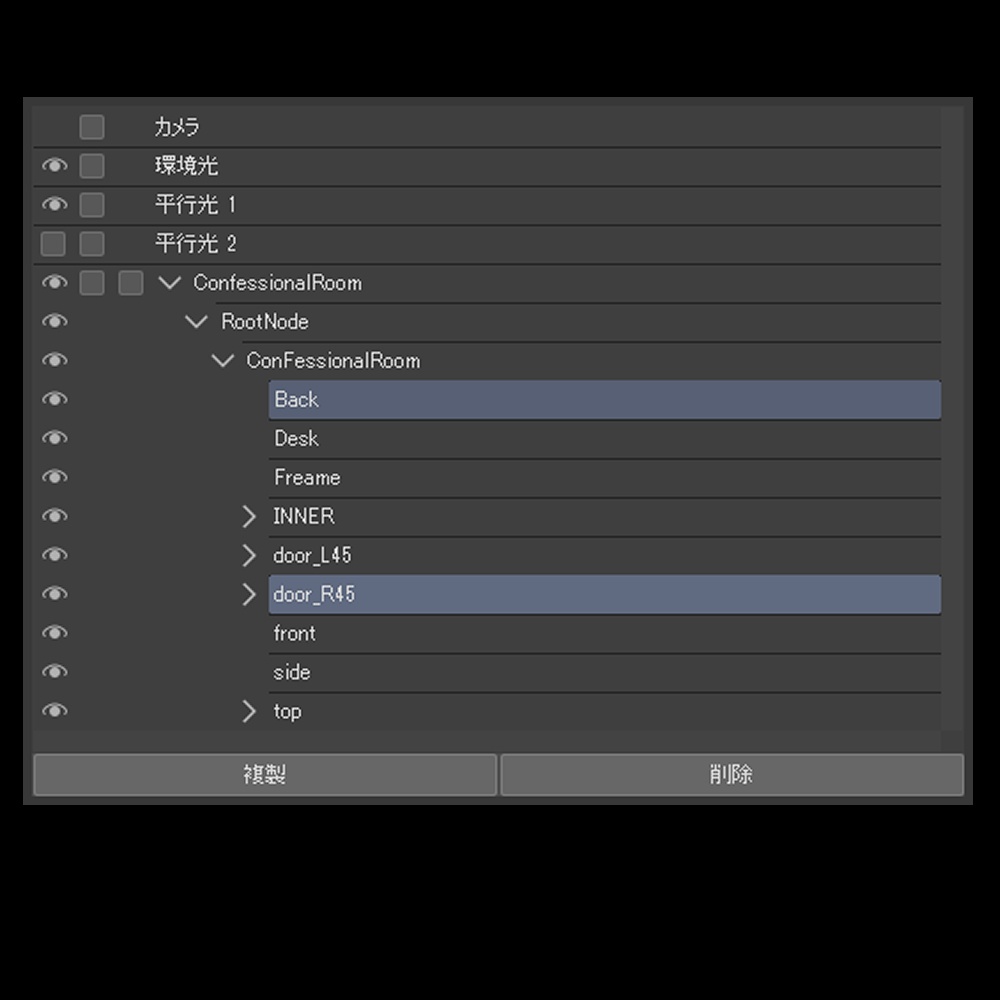This screenshot has width=1000, height=1000.
Task: Hide the door_R45 node eye icon
Action: coord(54,595)
